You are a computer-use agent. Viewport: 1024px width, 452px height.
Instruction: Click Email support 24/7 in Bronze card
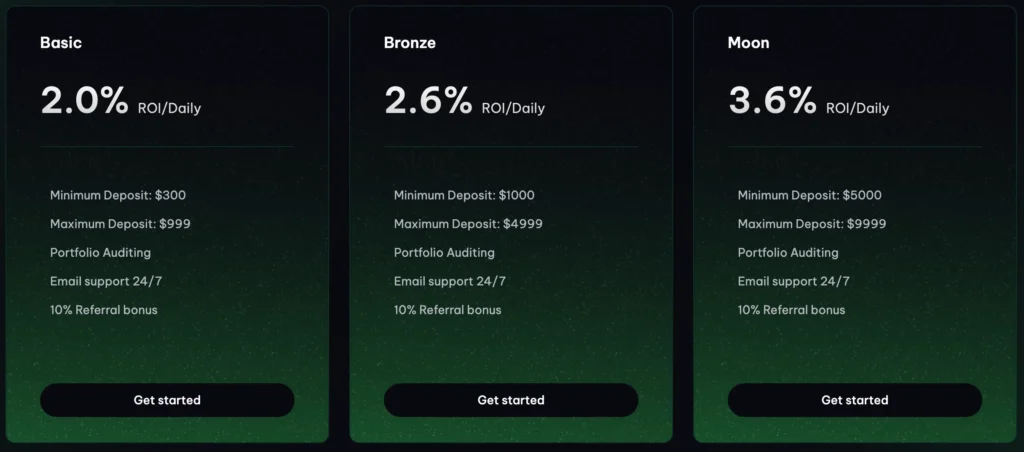tap(450, 281)
